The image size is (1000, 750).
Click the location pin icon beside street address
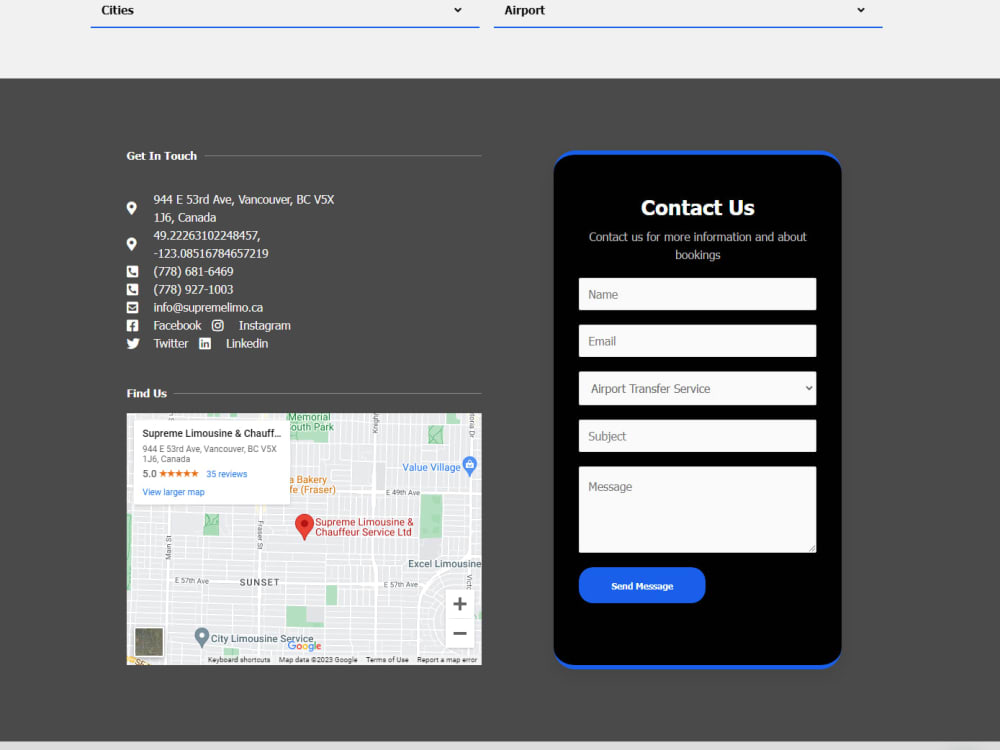tap(131, 209)
